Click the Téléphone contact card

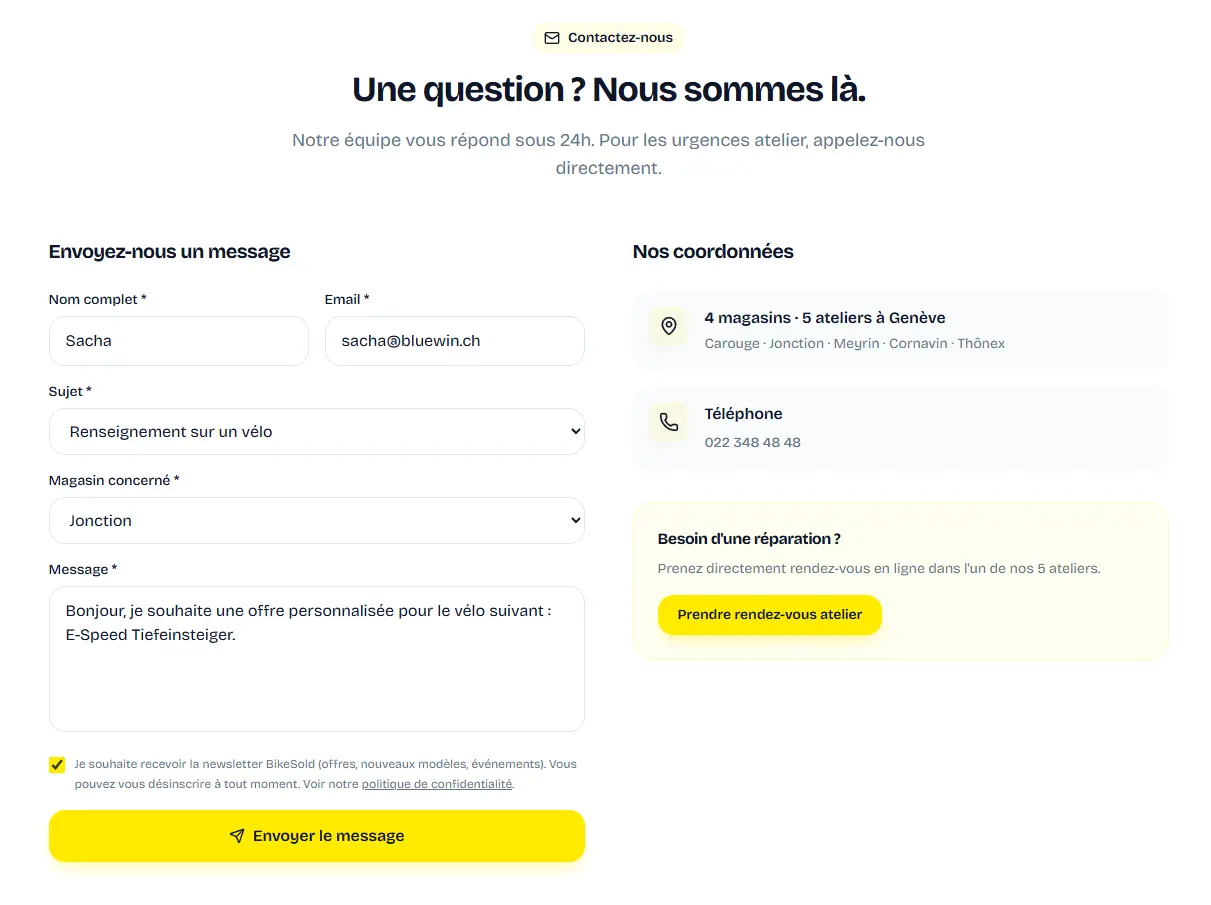[901, 427]
